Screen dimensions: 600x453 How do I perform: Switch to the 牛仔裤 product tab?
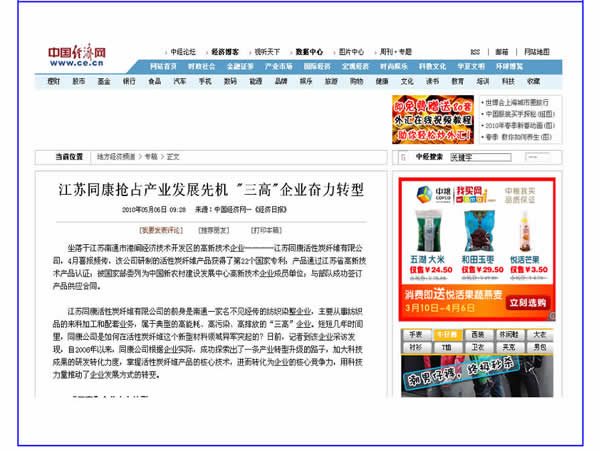447,334
